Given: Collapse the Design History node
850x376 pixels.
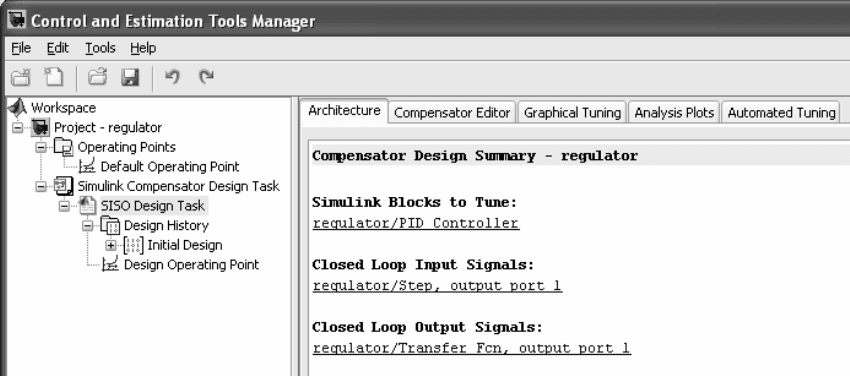Looking at the screenshot, I should [87, 225].
